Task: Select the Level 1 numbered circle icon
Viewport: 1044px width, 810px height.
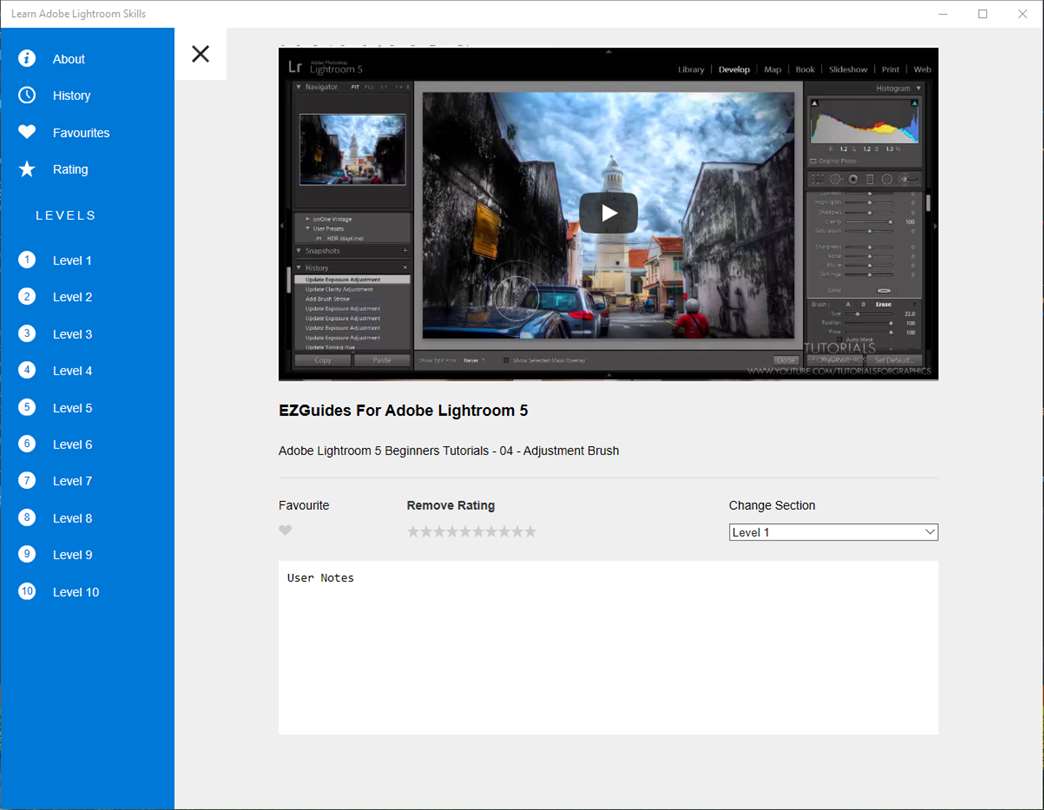Action: pyautogui.click(x=27, y=260)
